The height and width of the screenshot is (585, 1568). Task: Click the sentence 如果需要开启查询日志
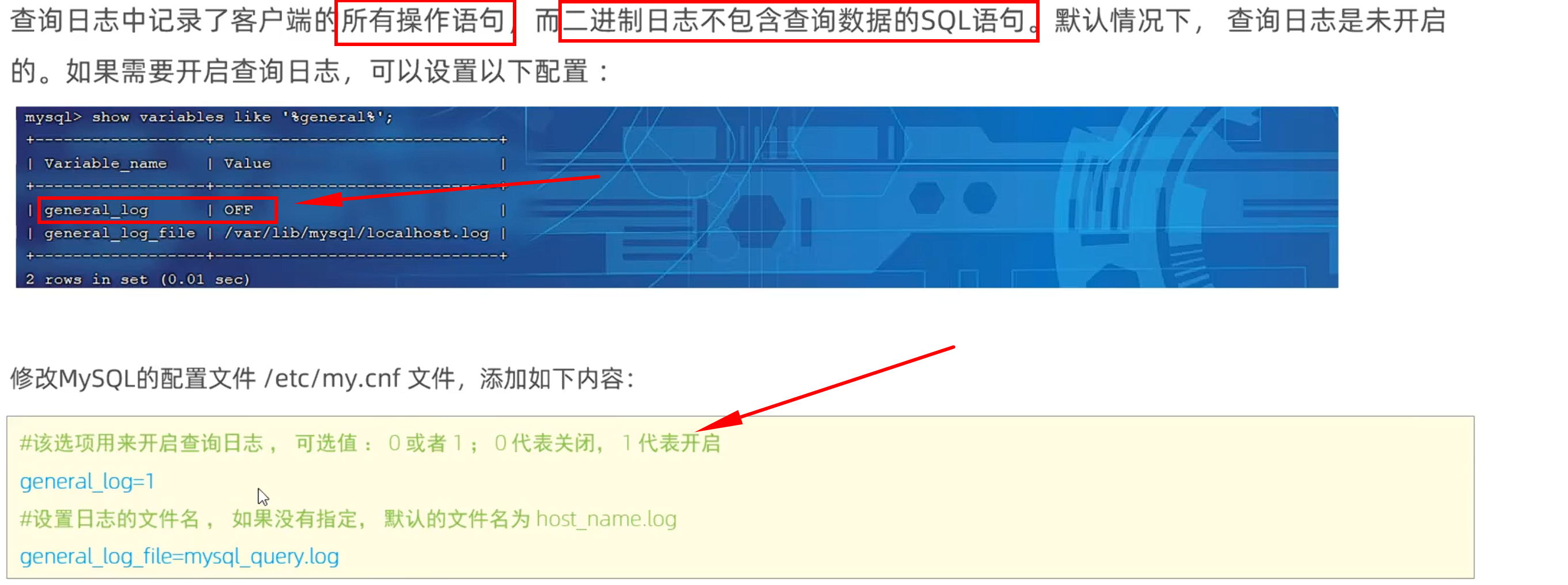[x=203, y=72]
